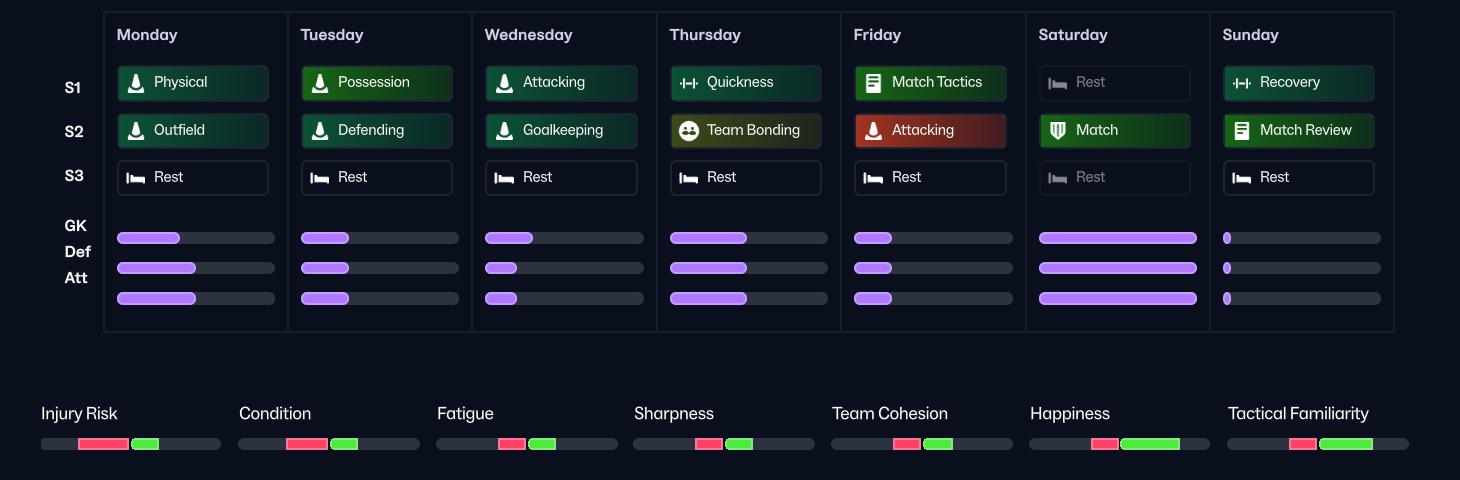Click the Tactical Familiarity indicator bar
This screenshot has height=480, width=1460.
[1317, 444]
